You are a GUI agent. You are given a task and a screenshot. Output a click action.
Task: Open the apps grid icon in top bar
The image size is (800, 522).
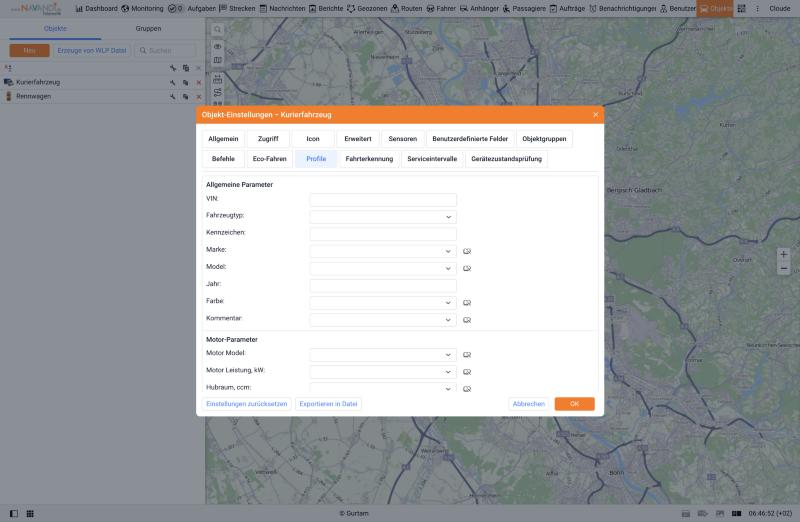pos(741,9)
